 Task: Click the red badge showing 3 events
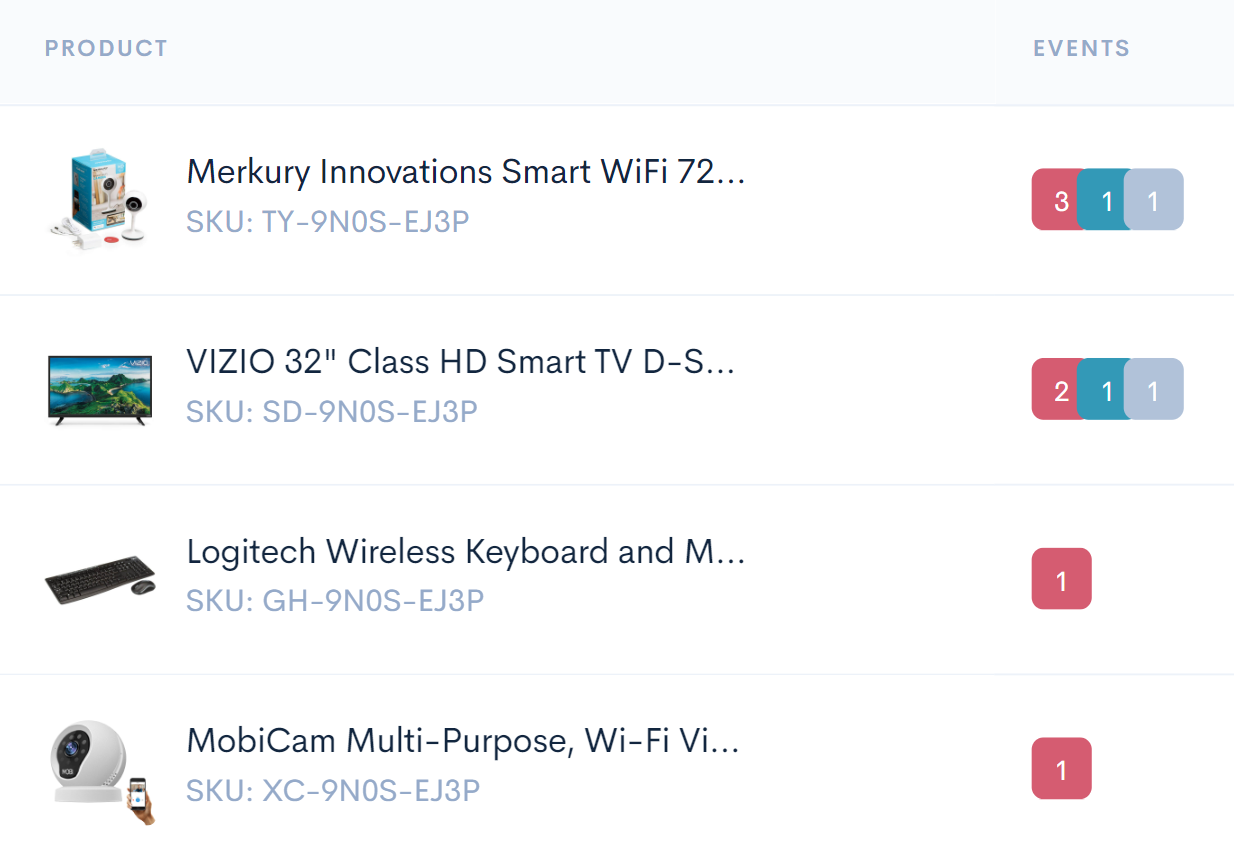point(1058,200)
